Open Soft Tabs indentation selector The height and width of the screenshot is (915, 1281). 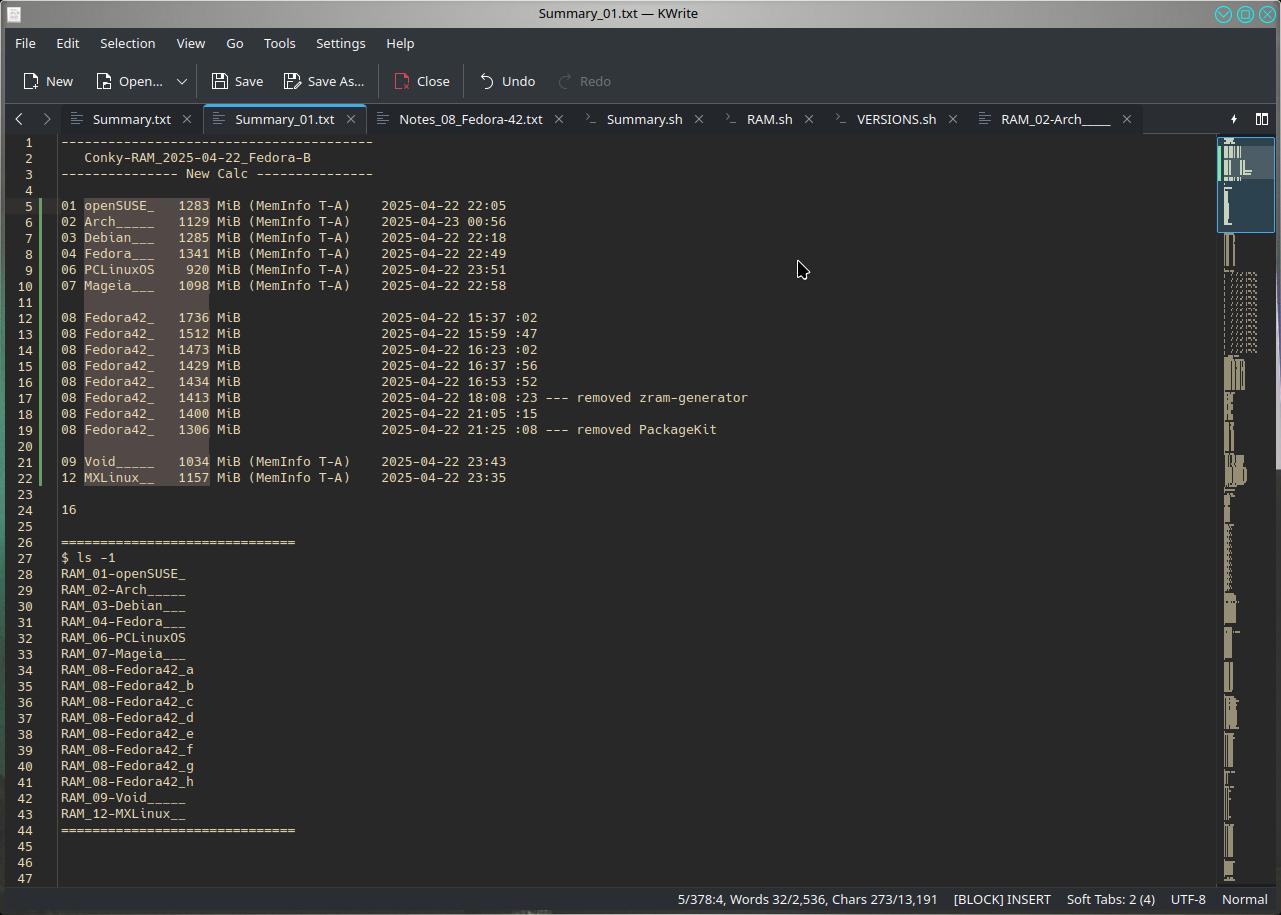pyautogui.click(x=1110, y=899)
